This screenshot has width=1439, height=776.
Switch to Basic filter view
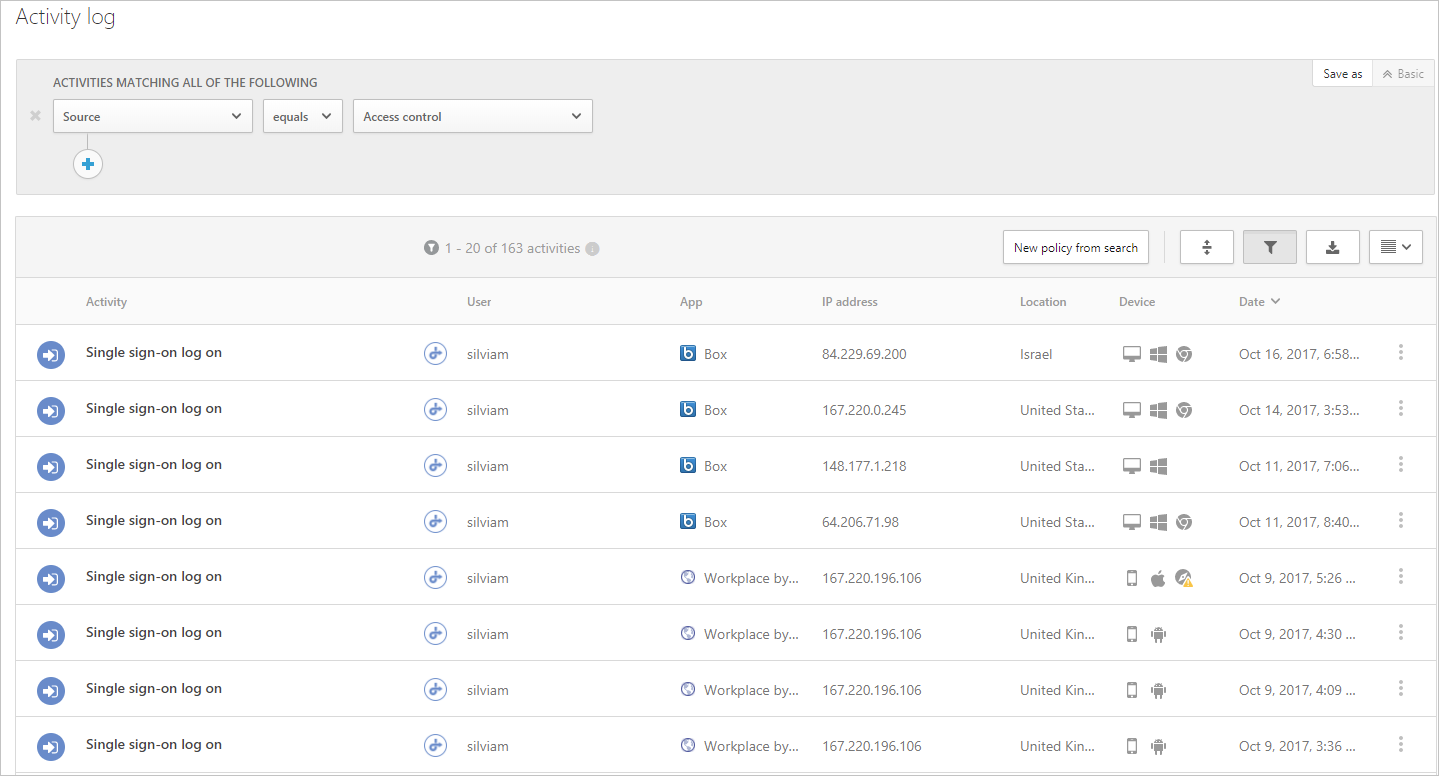pyautogui.click(x=1403, y=73)
